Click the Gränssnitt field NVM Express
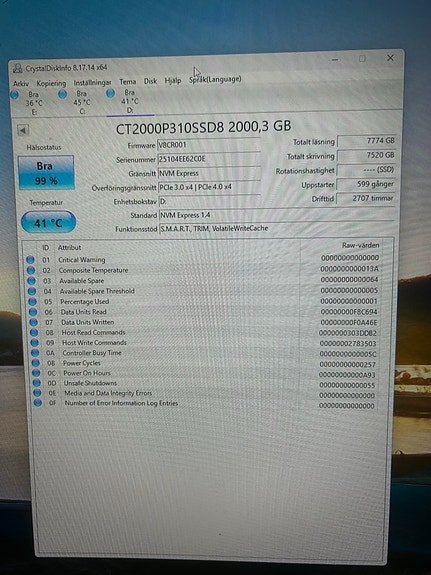The image size is (431, 575). pyautogui.click(x=209, y=173)
